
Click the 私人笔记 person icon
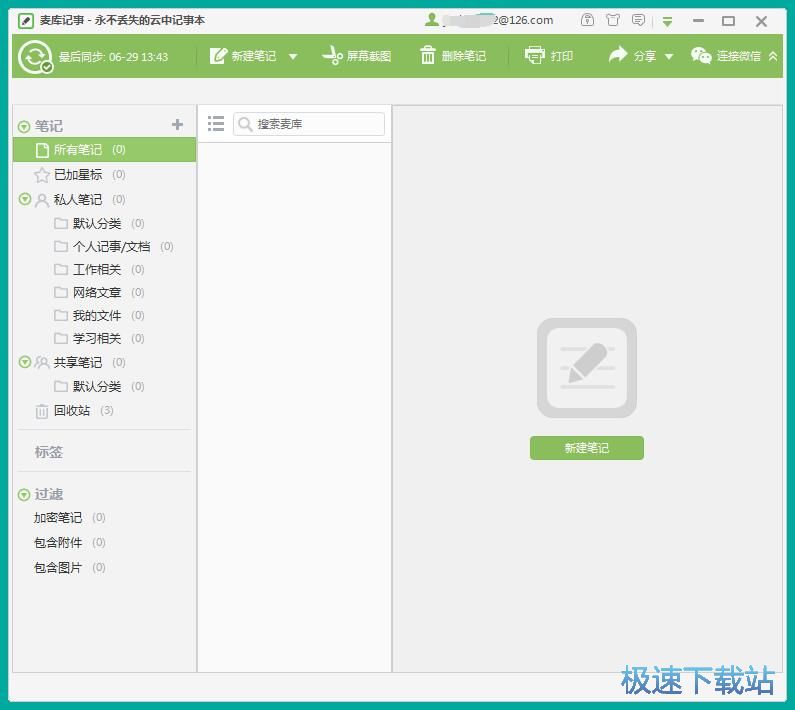(x=42, y=200)
